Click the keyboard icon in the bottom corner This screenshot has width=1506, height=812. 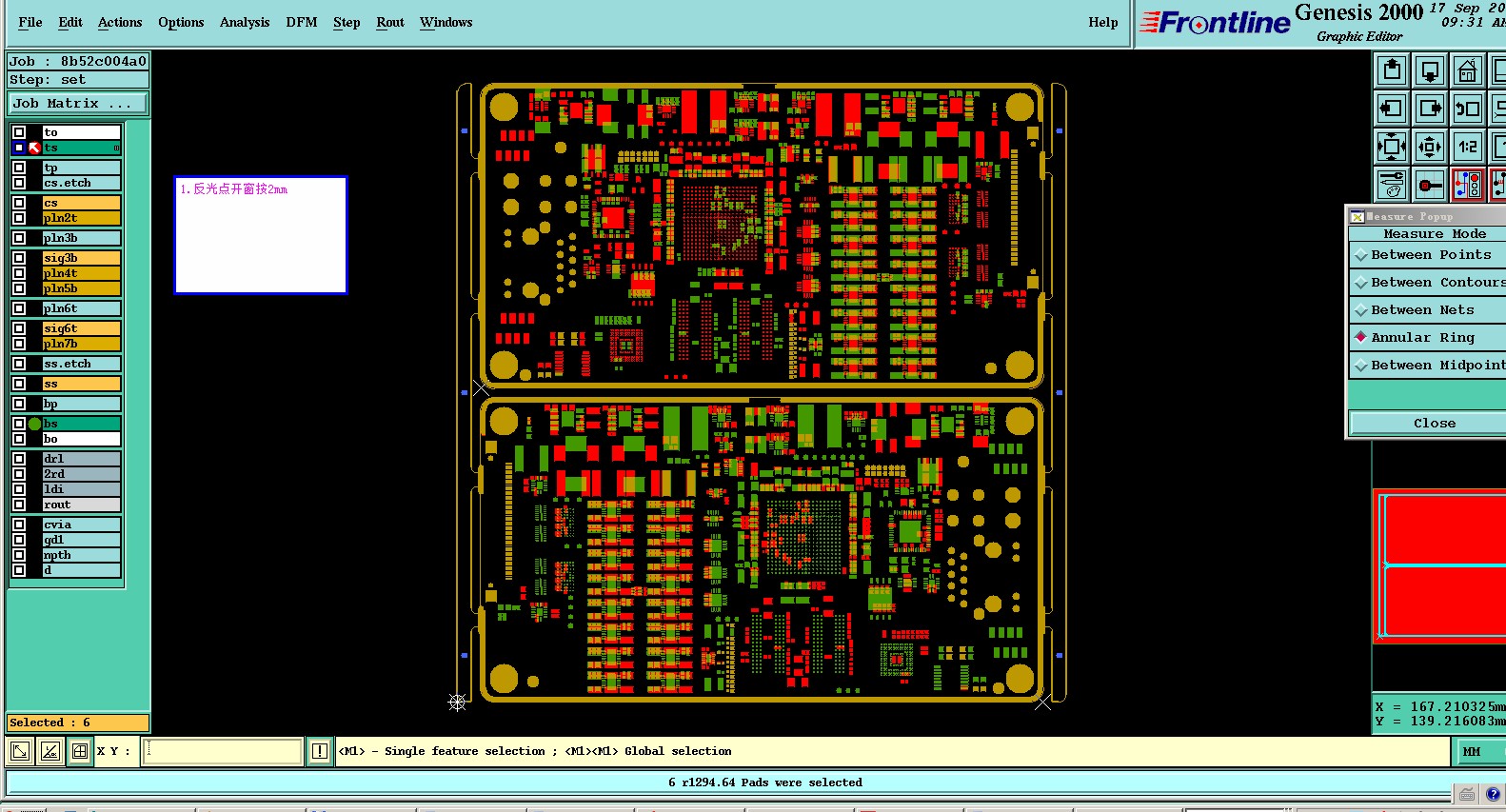coord(1467,794)
